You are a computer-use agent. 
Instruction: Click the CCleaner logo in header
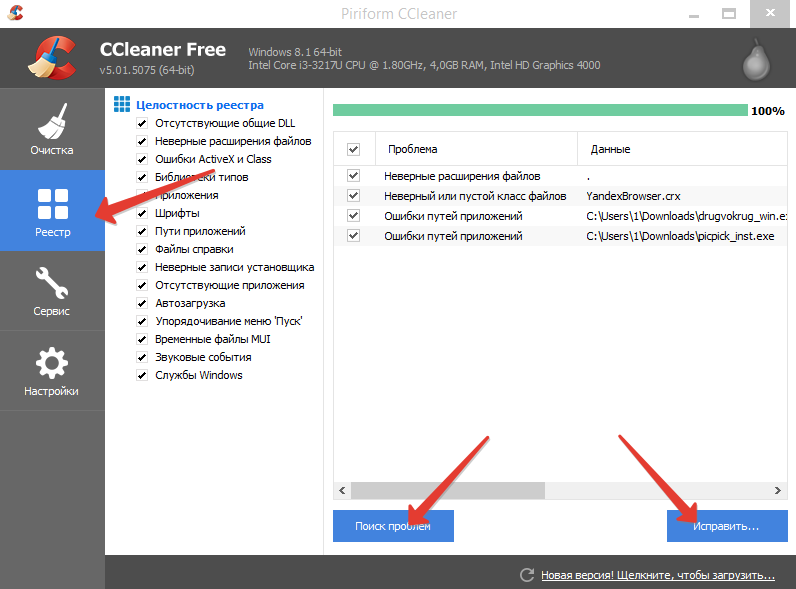pos(51,57)
